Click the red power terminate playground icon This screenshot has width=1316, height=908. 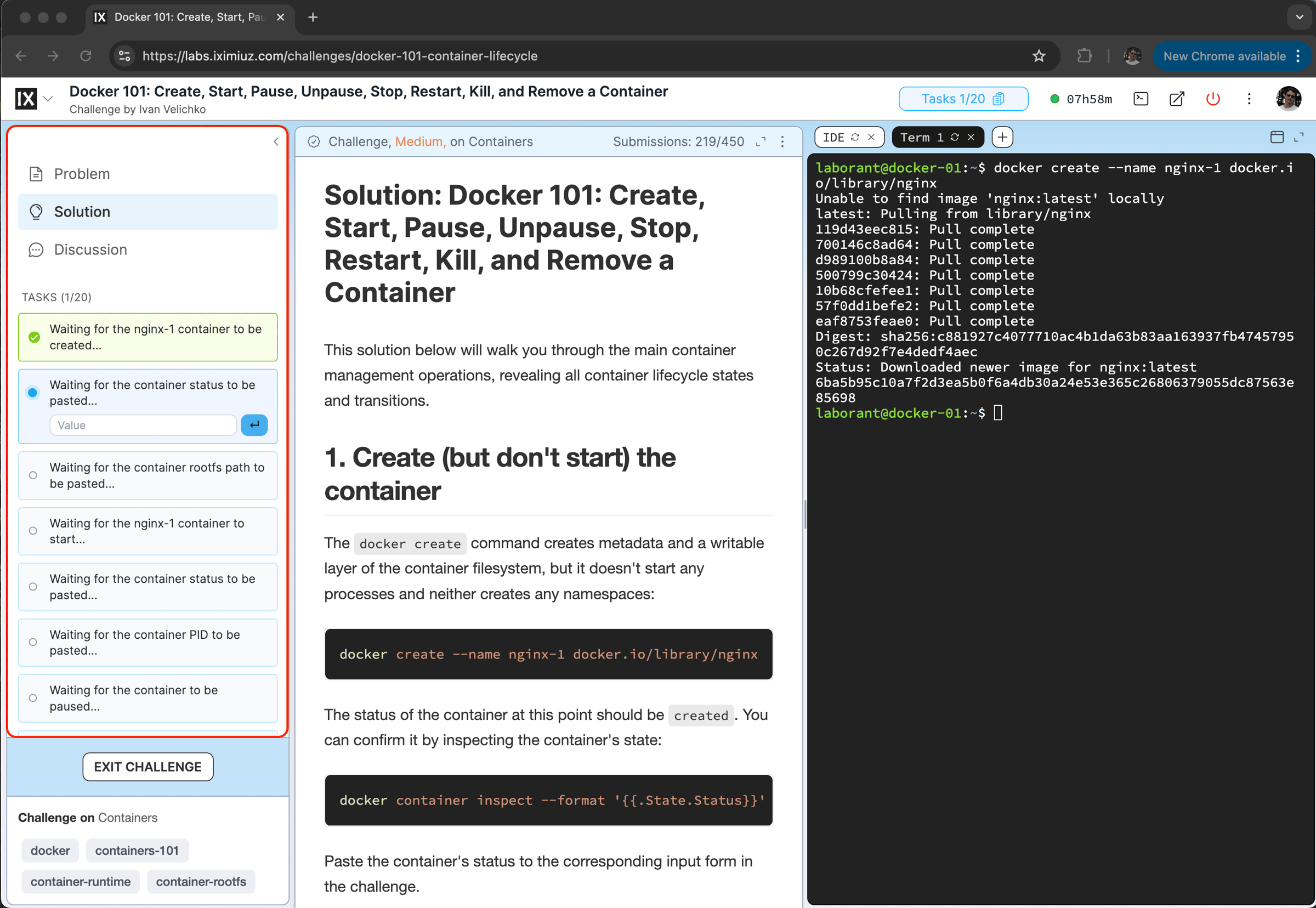(1212, 99)
